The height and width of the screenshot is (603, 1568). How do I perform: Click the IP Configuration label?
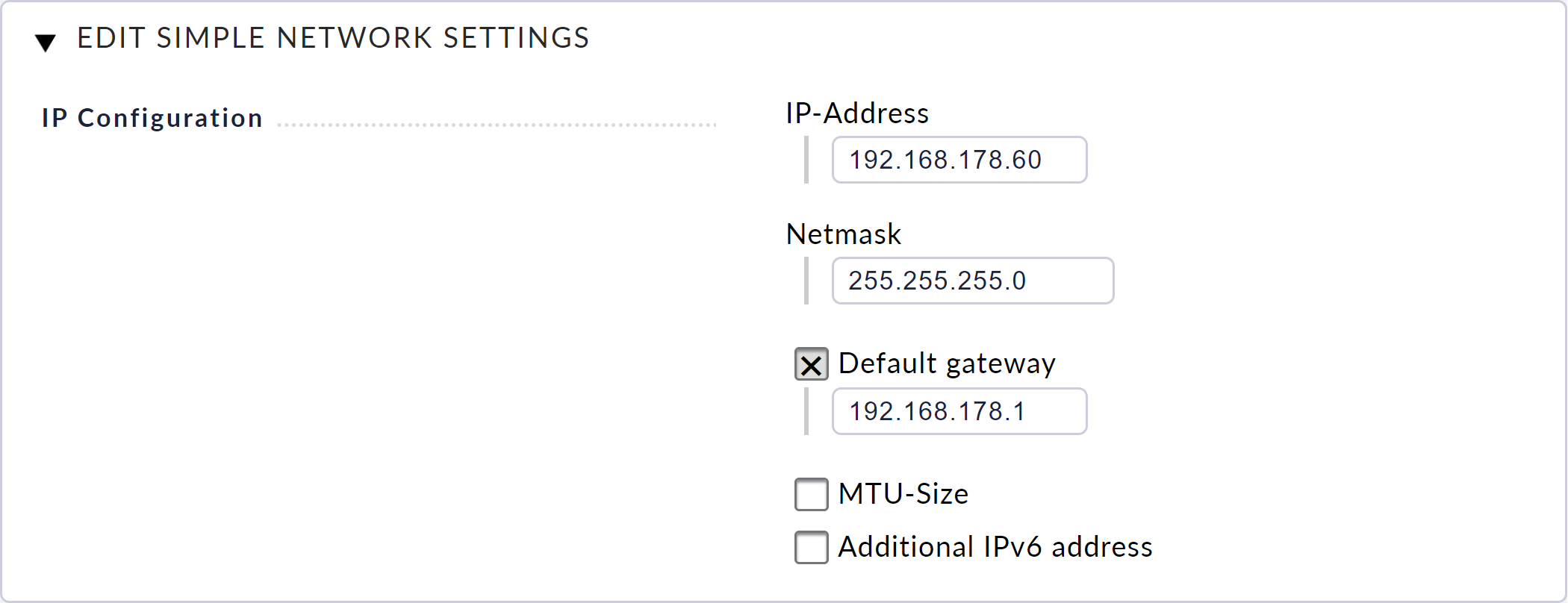pyautogui.click(x=152, y=117)
